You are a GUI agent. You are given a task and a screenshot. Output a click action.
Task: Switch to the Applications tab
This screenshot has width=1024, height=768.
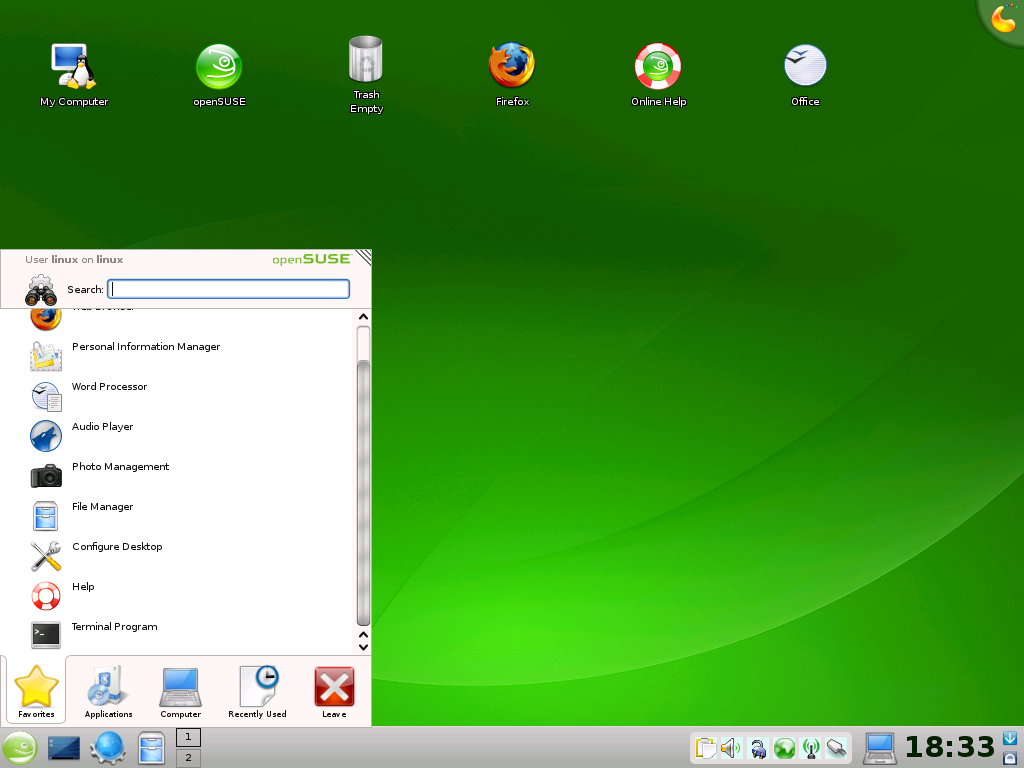tap(108, 691)
